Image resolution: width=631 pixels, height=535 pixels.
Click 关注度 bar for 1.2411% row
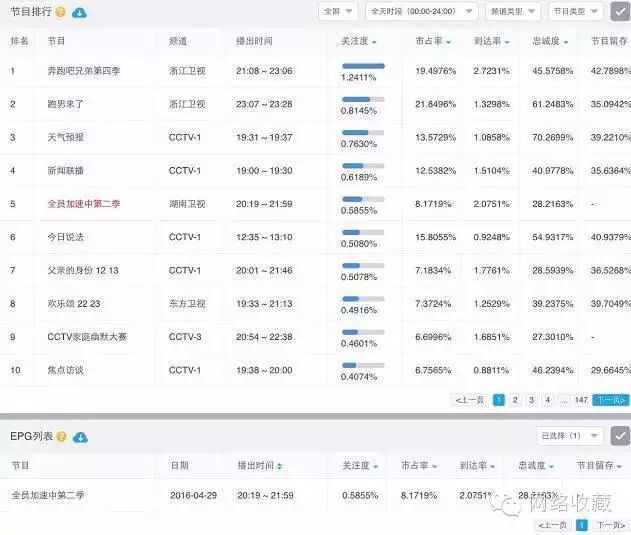click(x=363, y=66)
